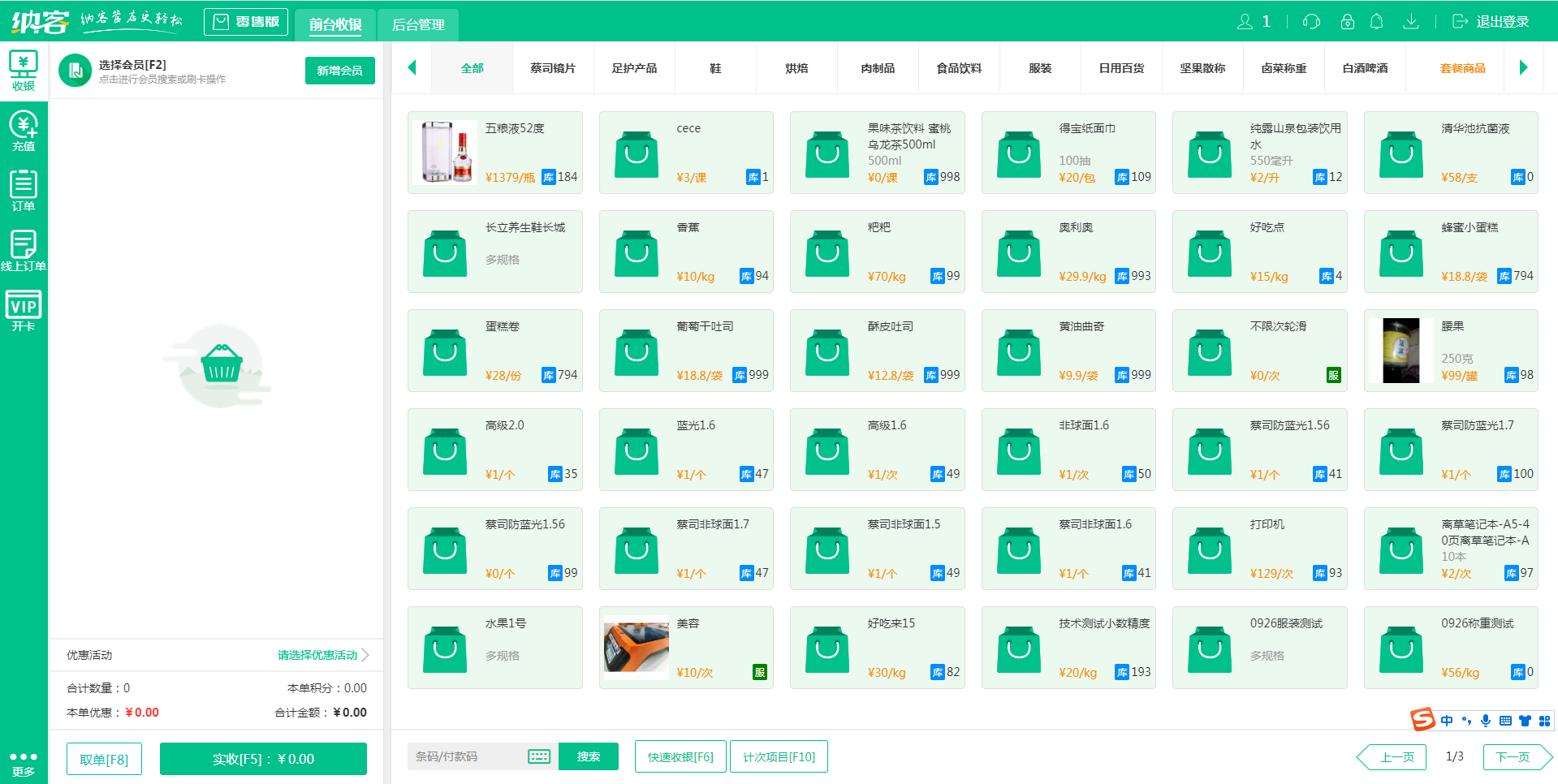Open the 订单 (orders) sidebar section

(x=24, y=188)
